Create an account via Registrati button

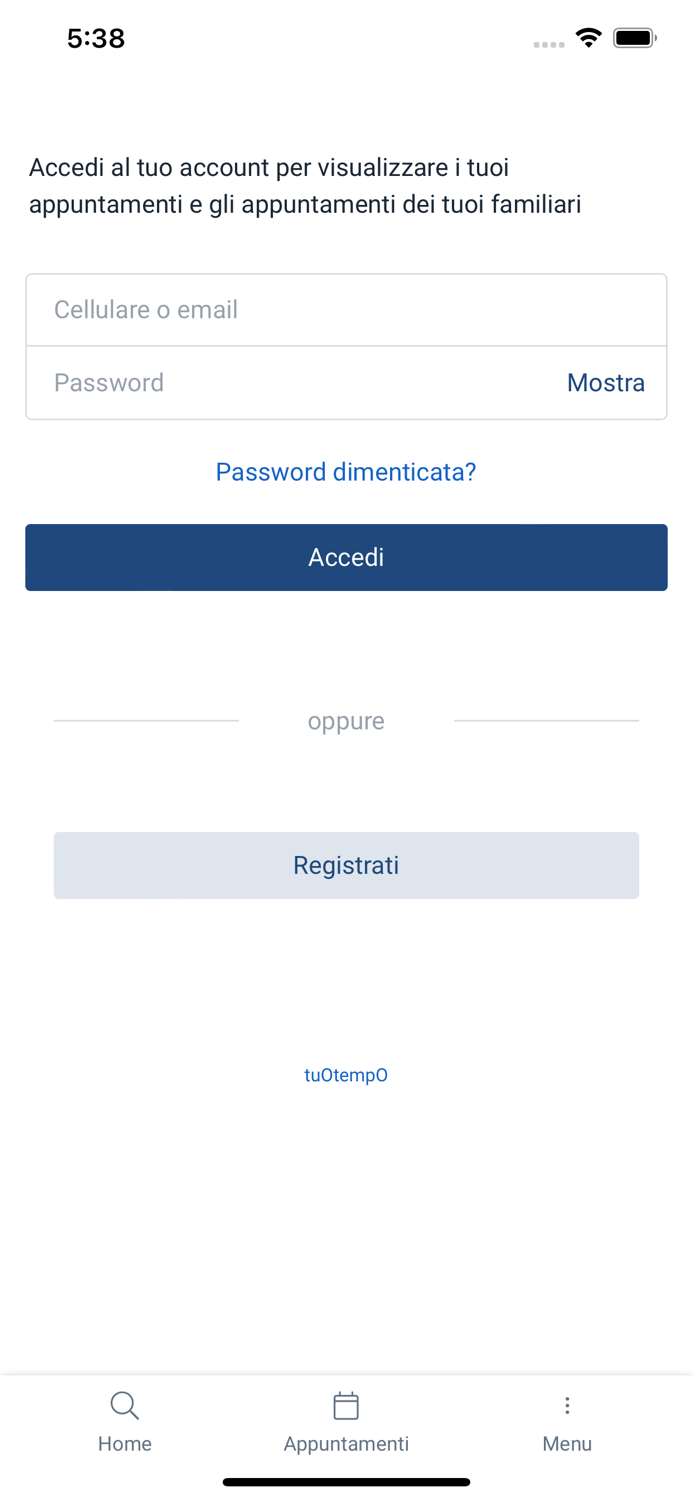pos(346,865)
